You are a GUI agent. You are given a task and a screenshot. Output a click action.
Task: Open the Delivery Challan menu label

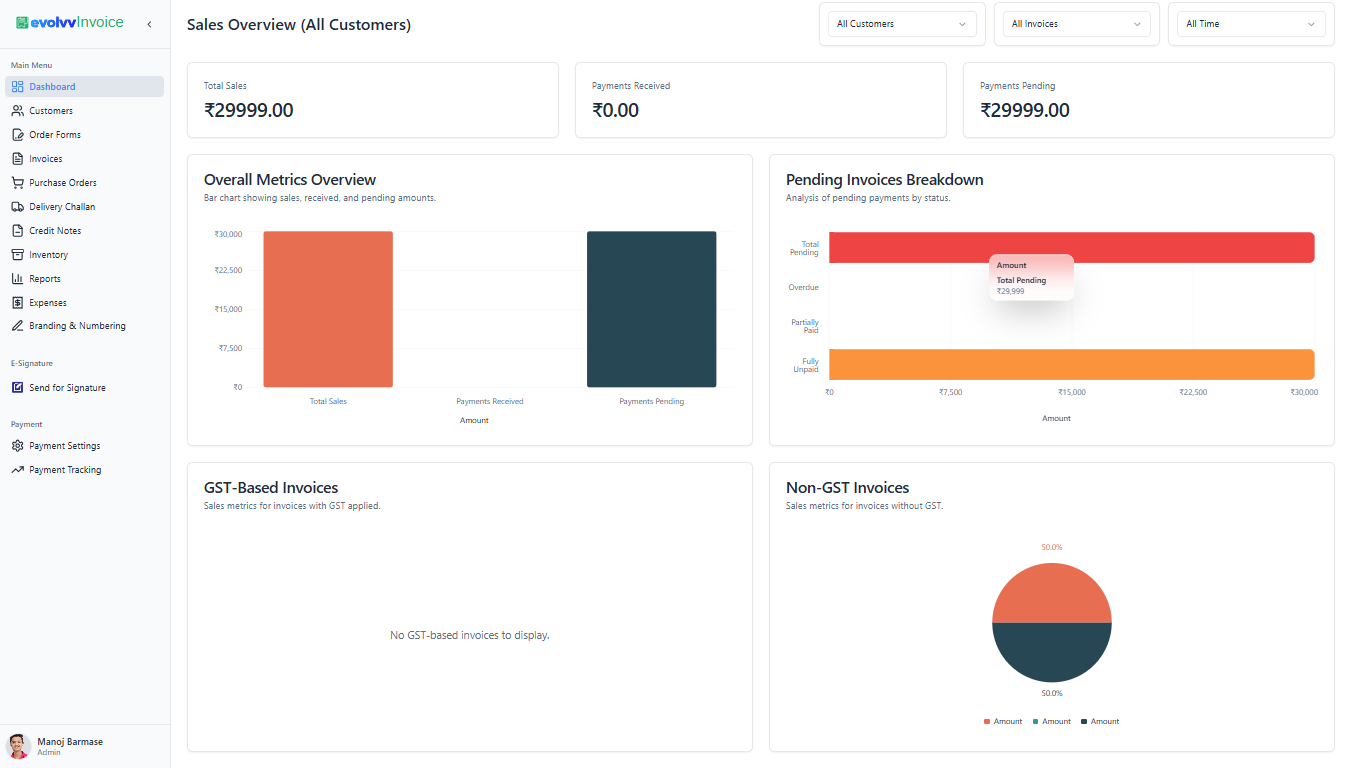(62, 207)
